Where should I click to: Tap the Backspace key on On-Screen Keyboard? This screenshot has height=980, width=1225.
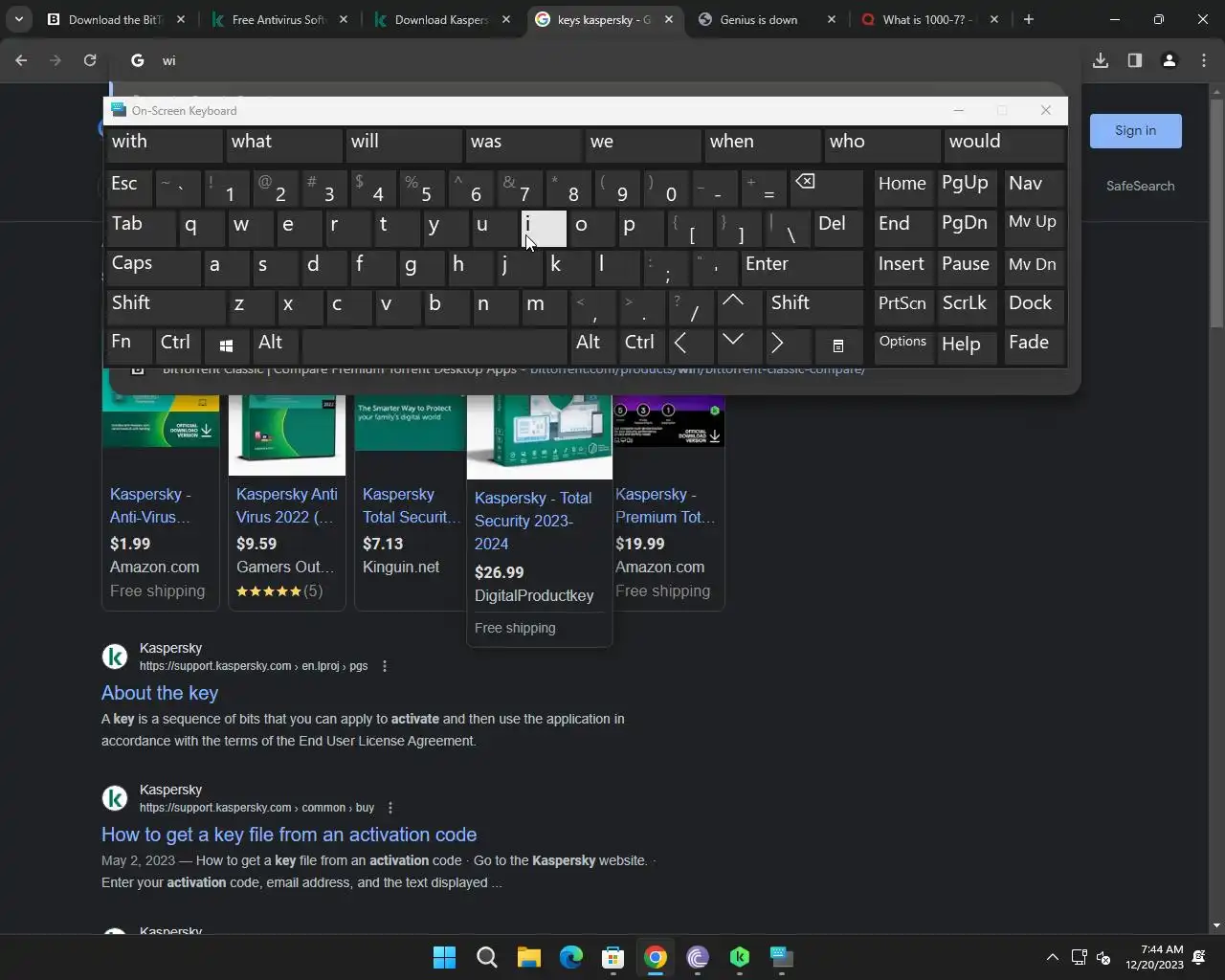[826, 189]
